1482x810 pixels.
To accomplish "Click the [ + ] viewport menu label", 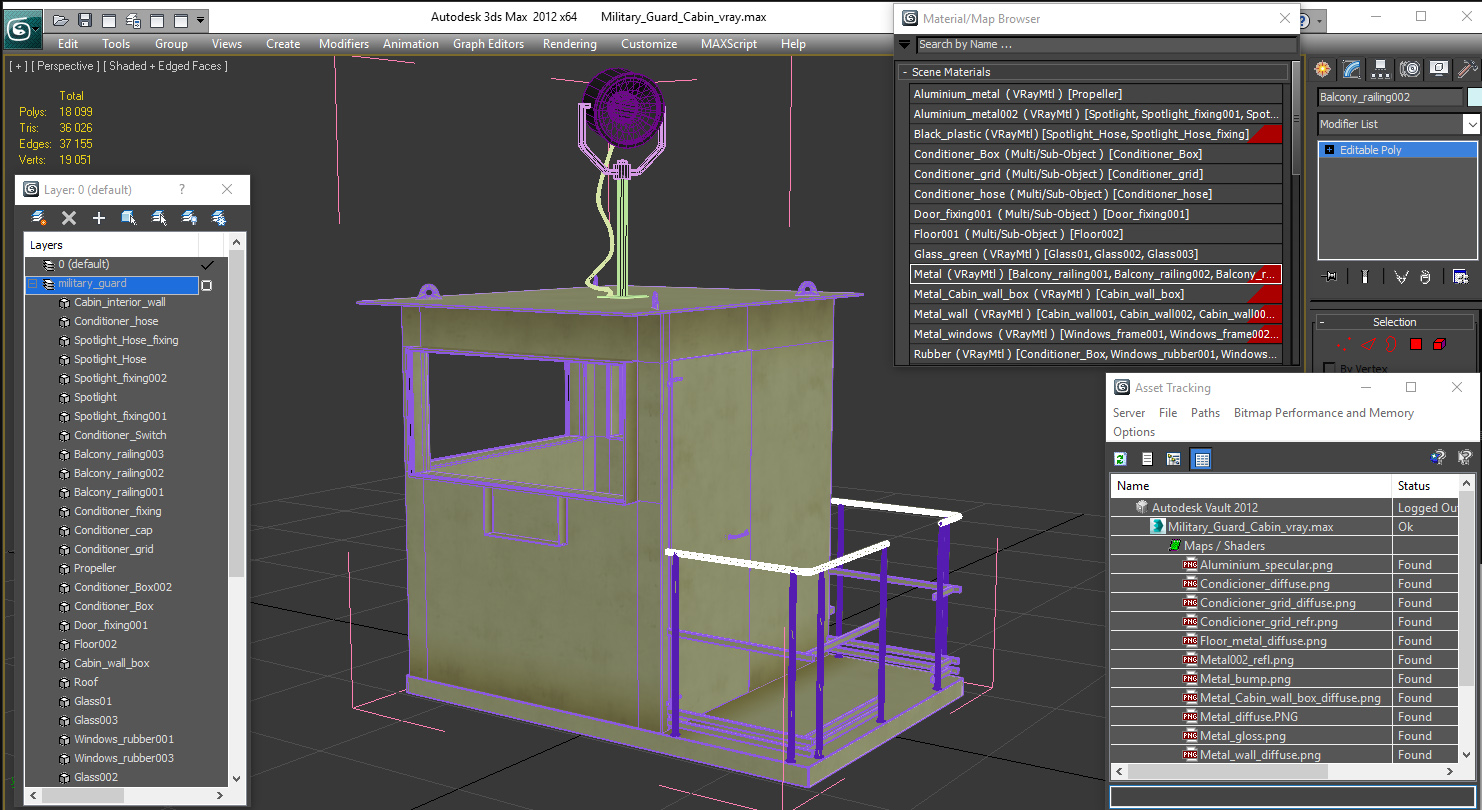I will (x=18, y=66).
